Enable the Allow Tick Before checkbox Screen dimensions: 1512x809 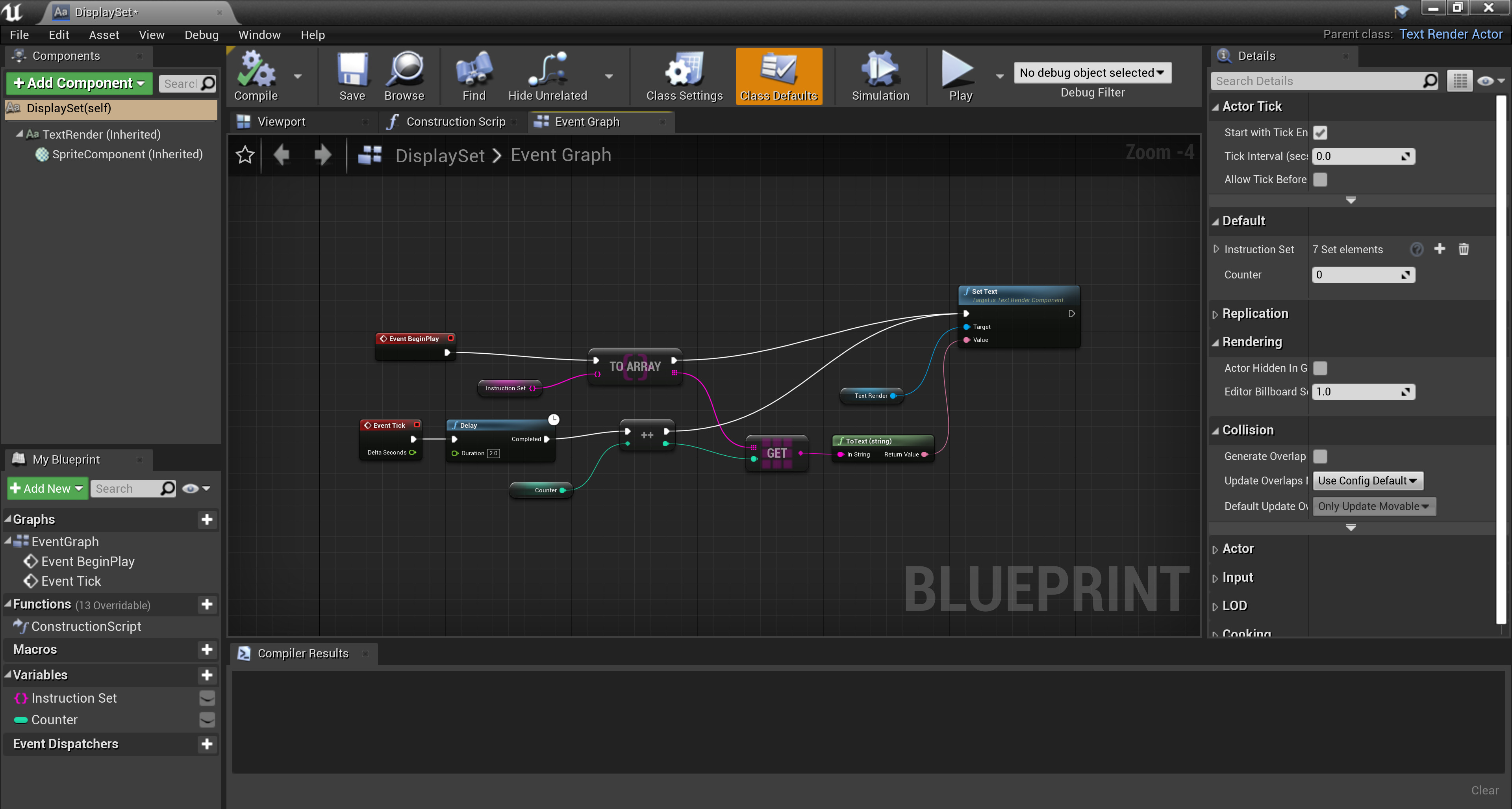click(x=1321, y=180)
